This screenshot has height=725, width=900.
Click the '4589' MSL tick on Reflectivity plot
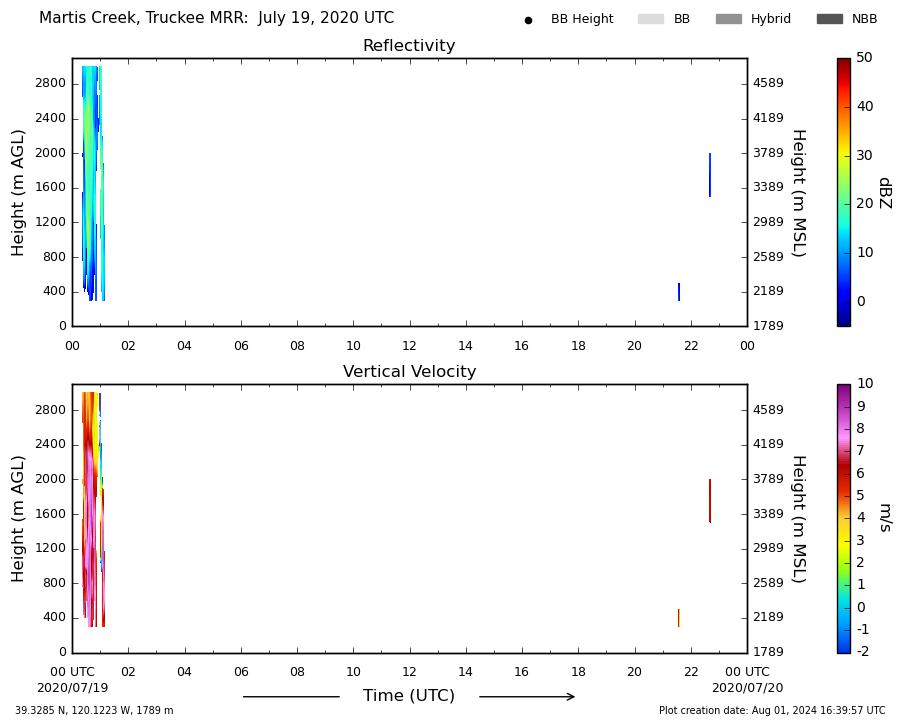pos(768,83)
